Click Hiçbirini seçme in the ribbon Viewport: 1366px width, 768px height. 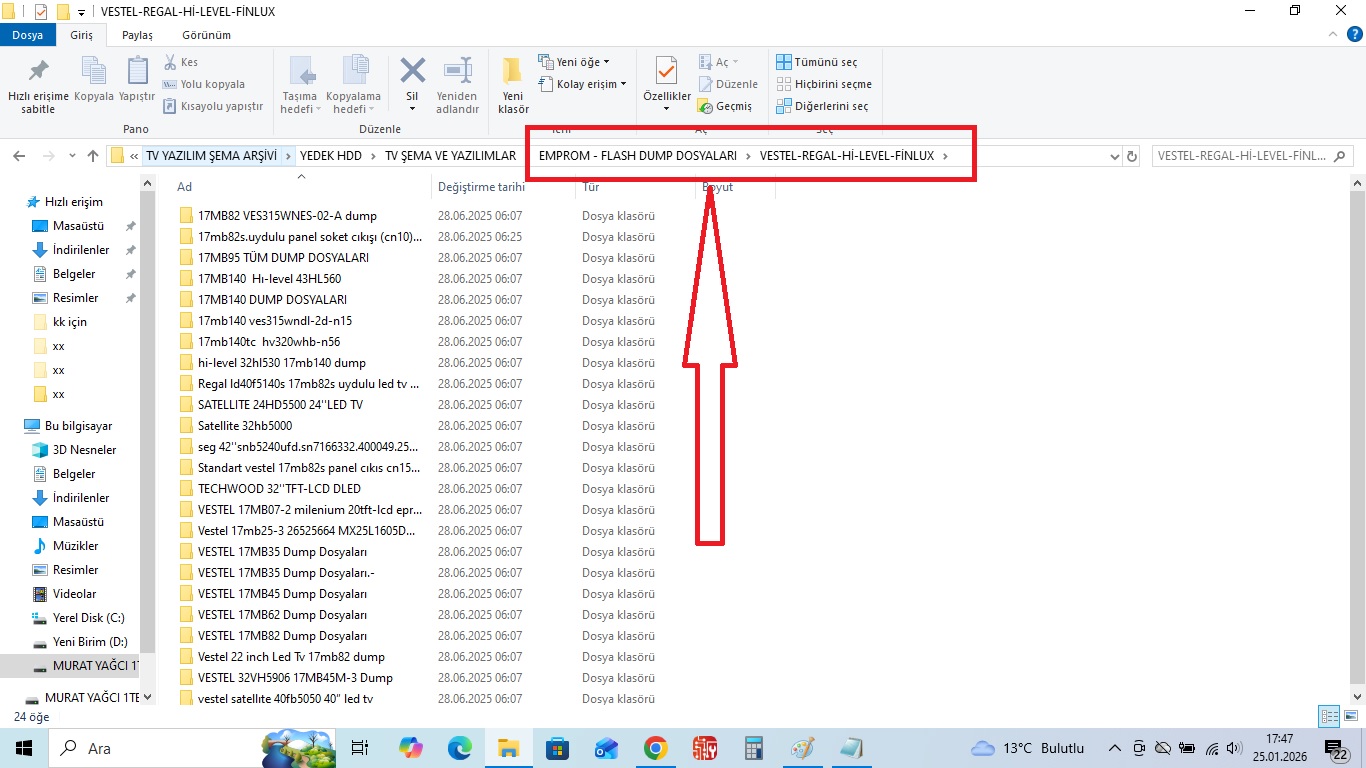click(x=824, y=84)
